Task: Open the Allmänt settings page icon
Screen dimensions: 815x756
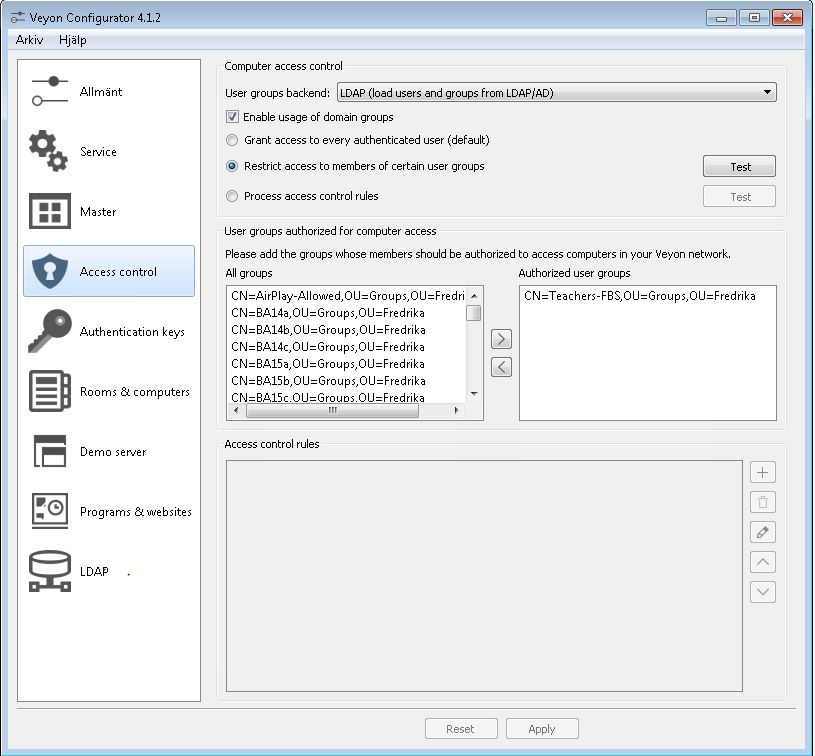Action: [49, 91]
